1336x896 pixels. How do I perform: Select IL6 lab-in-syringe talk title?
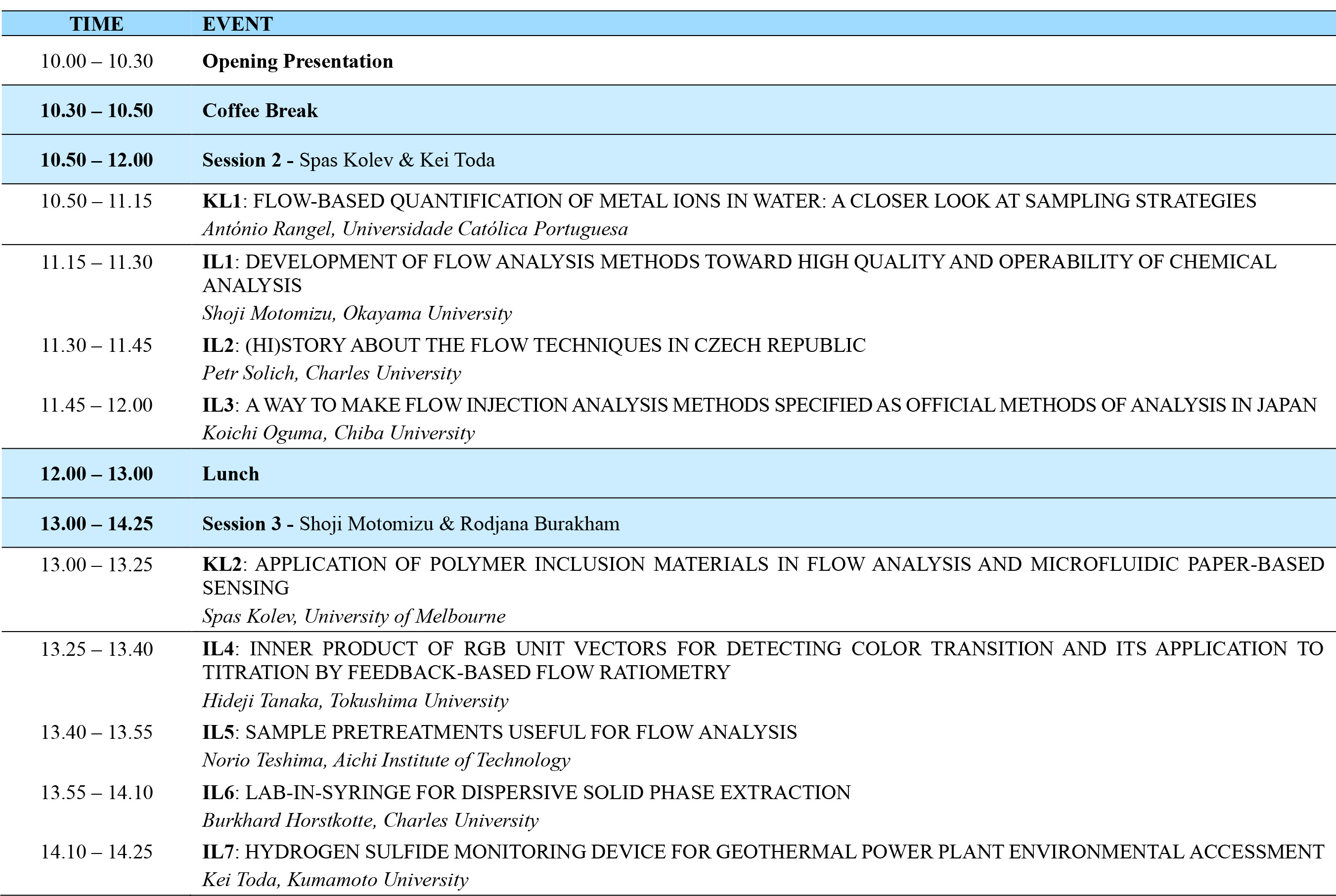click(526, 793)
